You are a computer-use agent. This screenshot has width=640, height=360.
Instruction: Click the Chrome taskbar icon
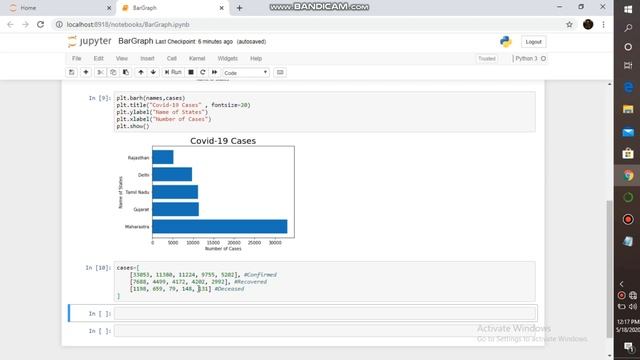pos(628,176)
